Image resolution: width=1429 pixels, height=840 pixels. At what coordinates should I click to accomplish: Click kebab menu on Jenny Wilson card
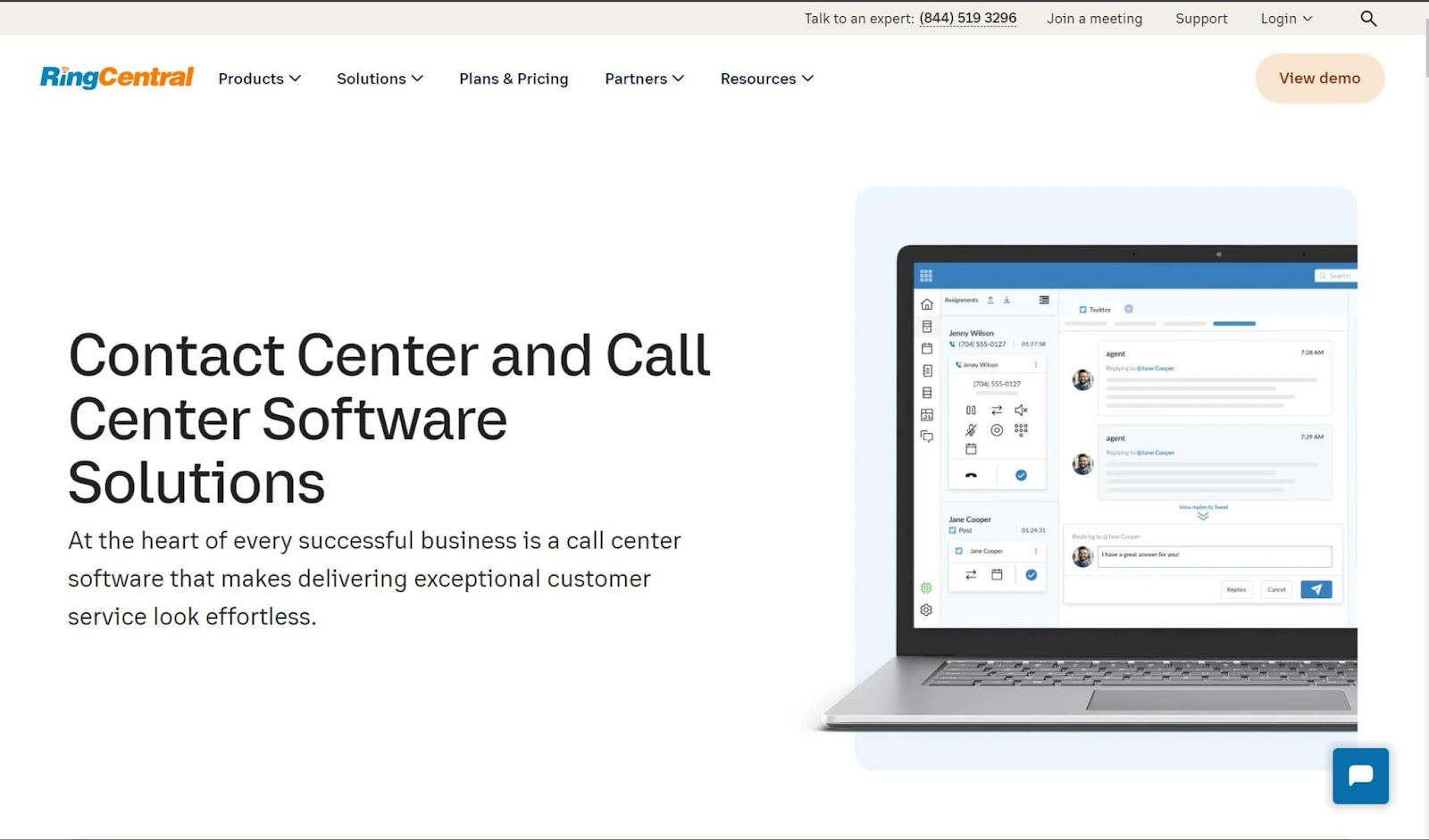click(x=1036, y=365)
